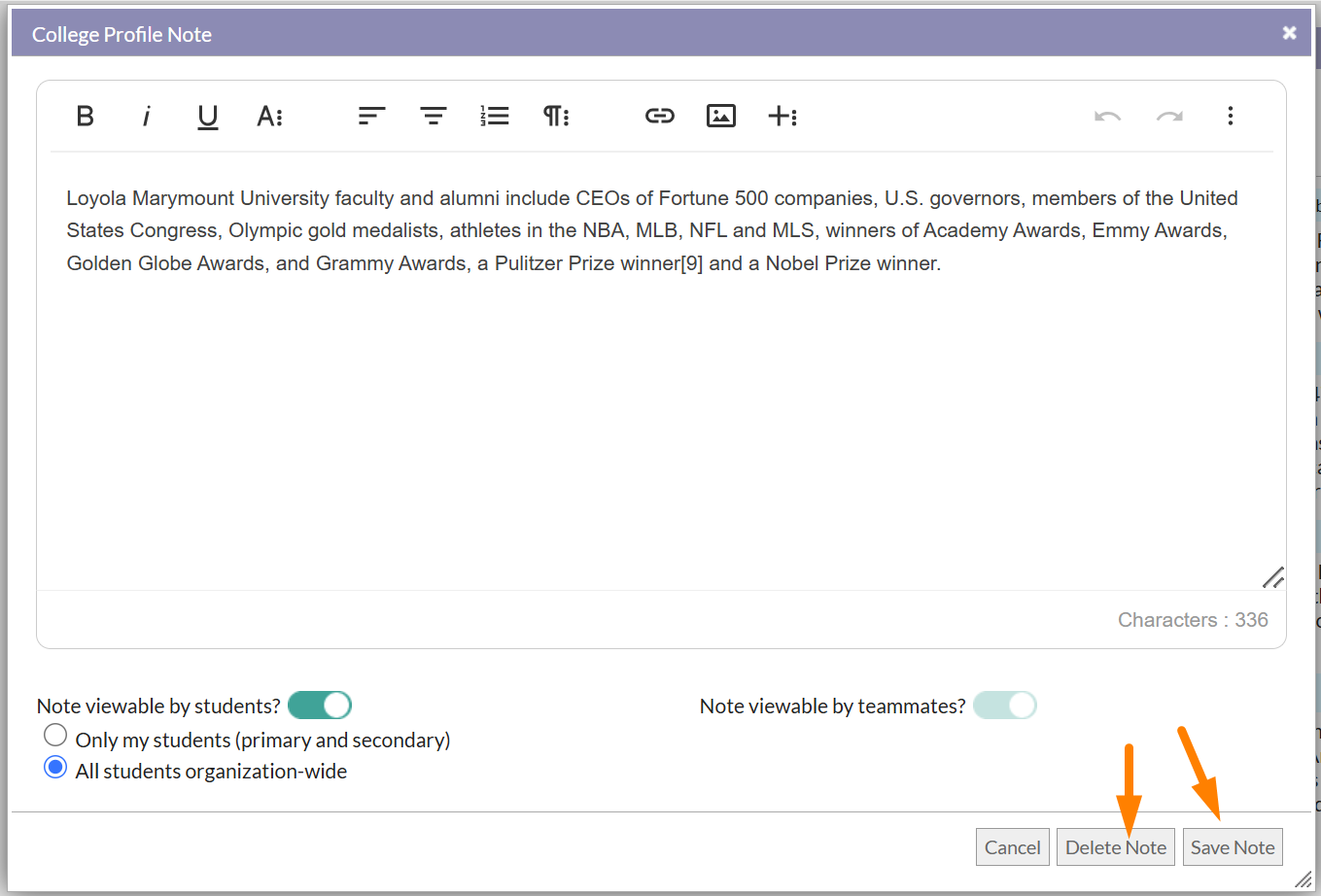
Task: Align note text to the left
Action: pyautogui.click(x=371, y=117)
